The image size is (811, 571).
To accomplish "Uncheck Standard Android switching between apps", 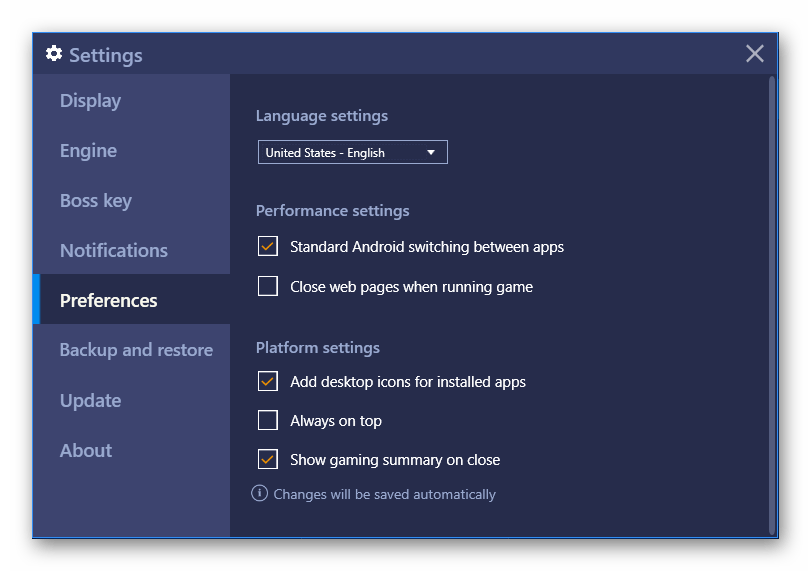I will [268, 246].
